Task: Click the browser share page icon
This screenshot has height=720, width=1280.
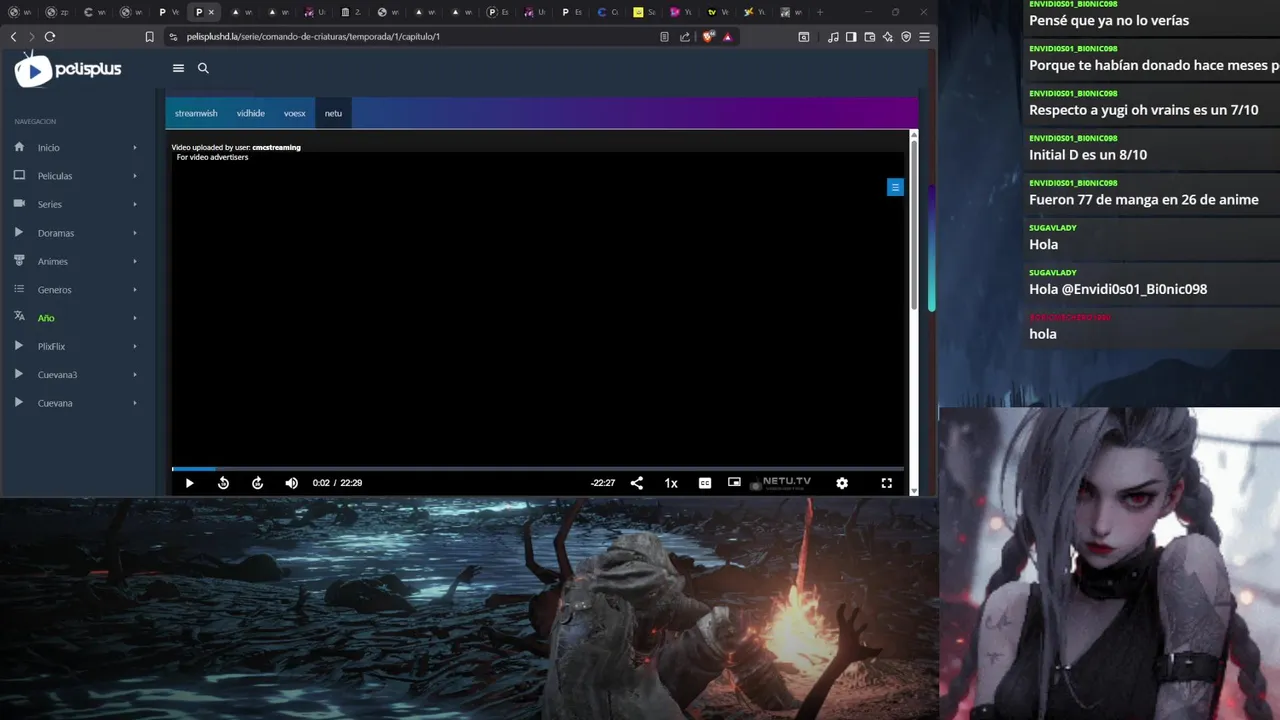Action: click(685, 37)
